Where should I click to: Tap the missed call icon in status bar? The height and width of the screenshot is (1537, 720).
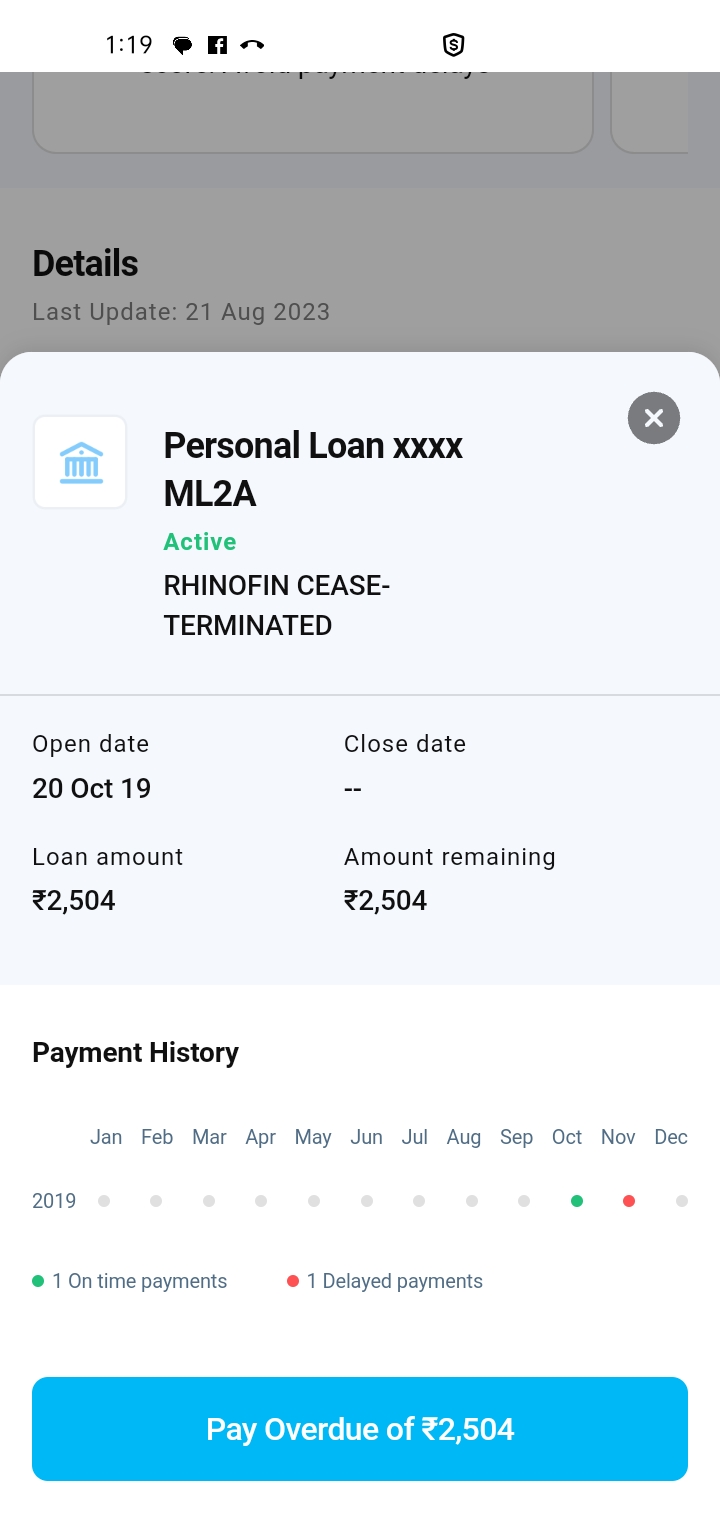tap(252, 45)
